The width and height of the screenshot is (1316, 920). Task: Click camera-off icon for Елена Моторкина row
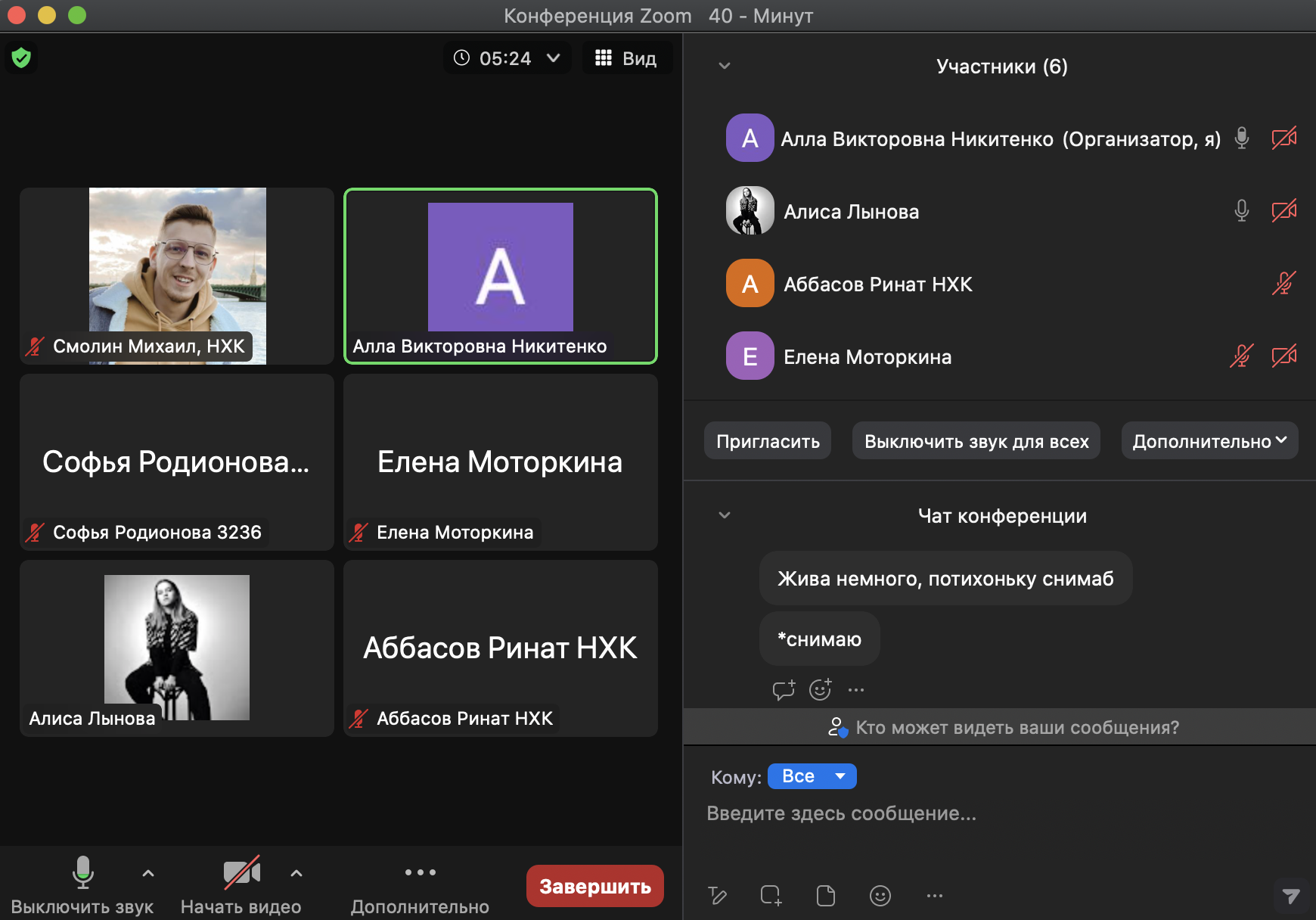click(x=1284, y=356)
